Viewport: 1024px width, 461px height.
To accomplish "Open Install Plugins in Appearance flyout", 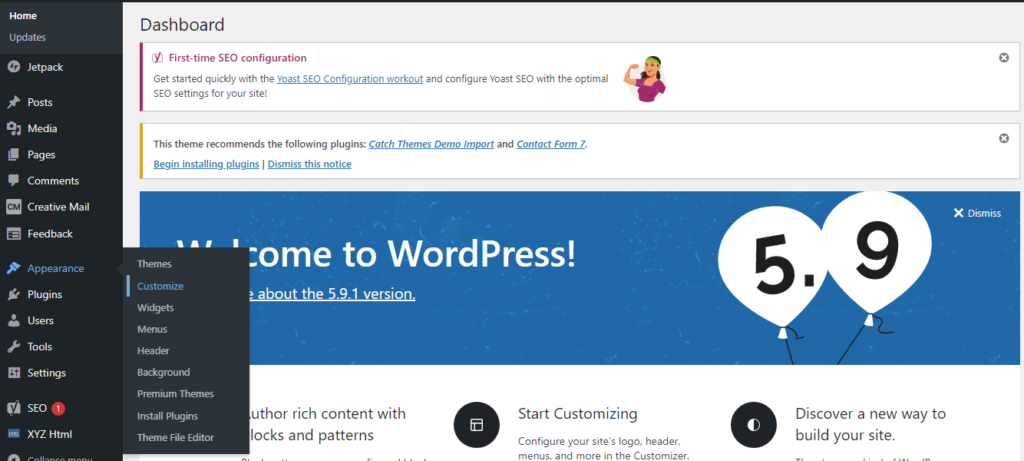I will tap(167, 416).
